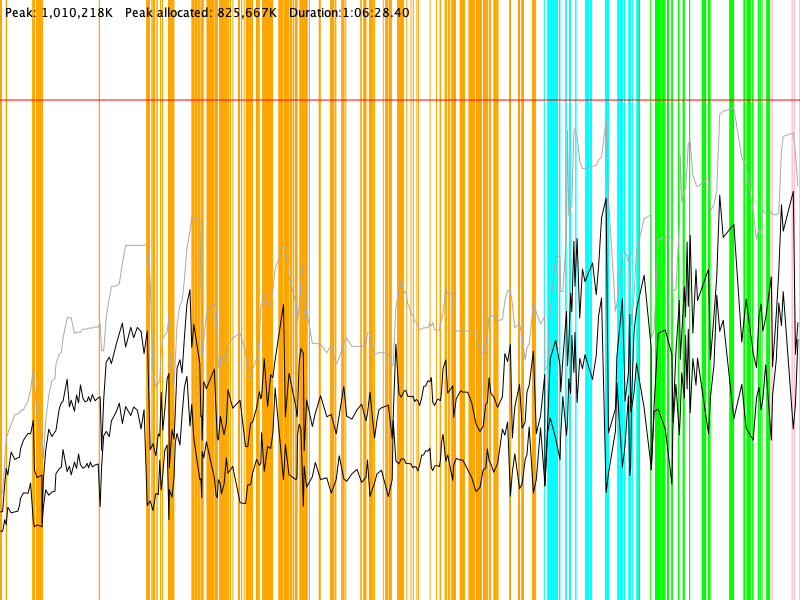800x600 pixels.
Task: Click the "Peak: 1,010,218K" text
Action: pyautogui.click(x=59, y=13)
